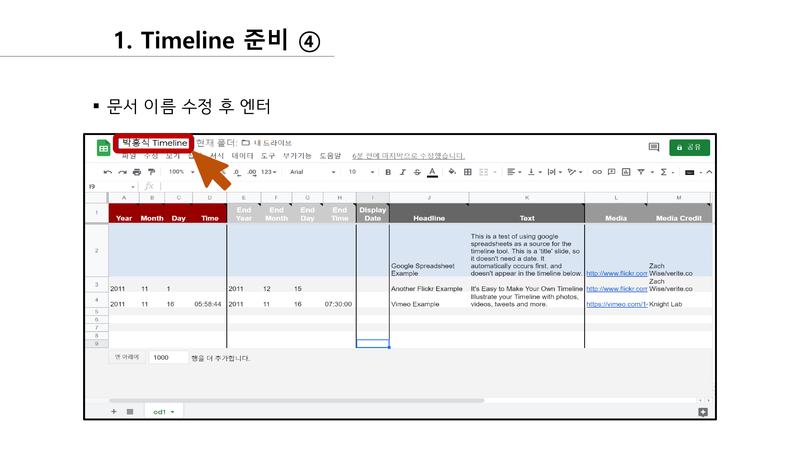Open the View (보기) menu
This screenshot has height=450, width=800.
(x=172, y=156)
